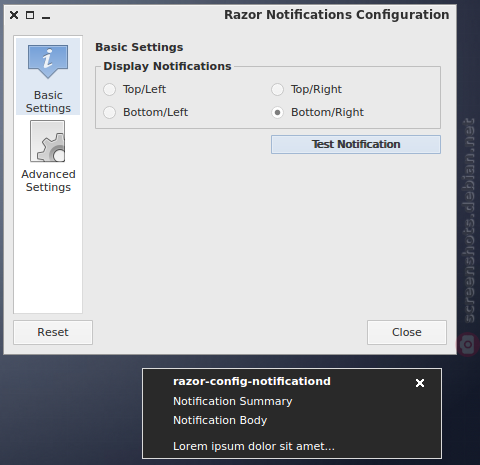Screen dimensions: 480x465
Task: Select the Top/Left radio button
Action: pyautogui.click(x=110, y=89)
